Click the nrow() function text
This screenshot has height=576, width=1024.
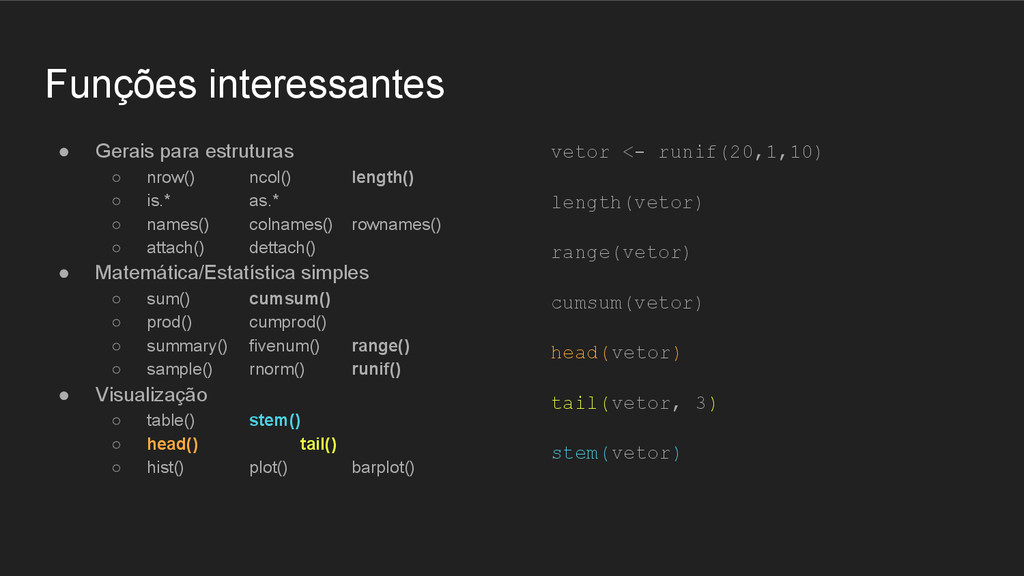pyautogui.click(x=170, y=178)
